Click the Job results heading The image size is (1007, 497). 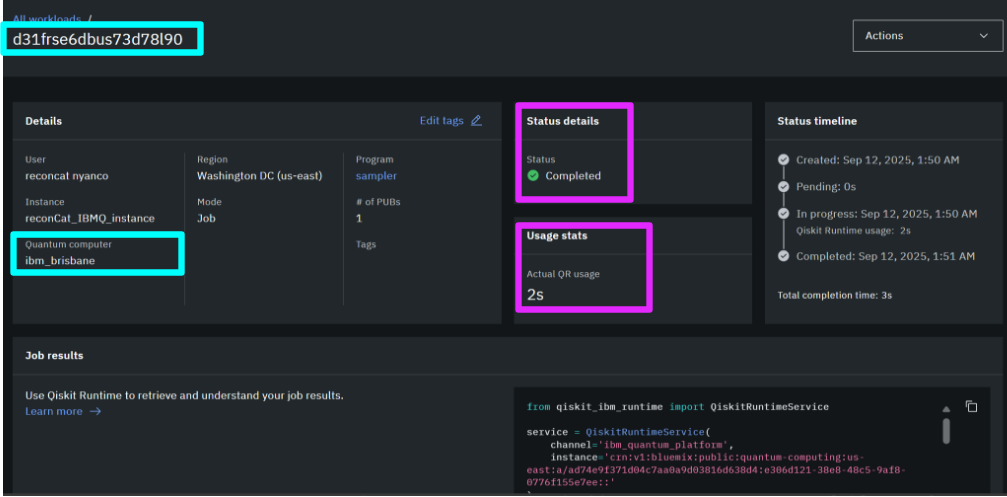point(54,355)
